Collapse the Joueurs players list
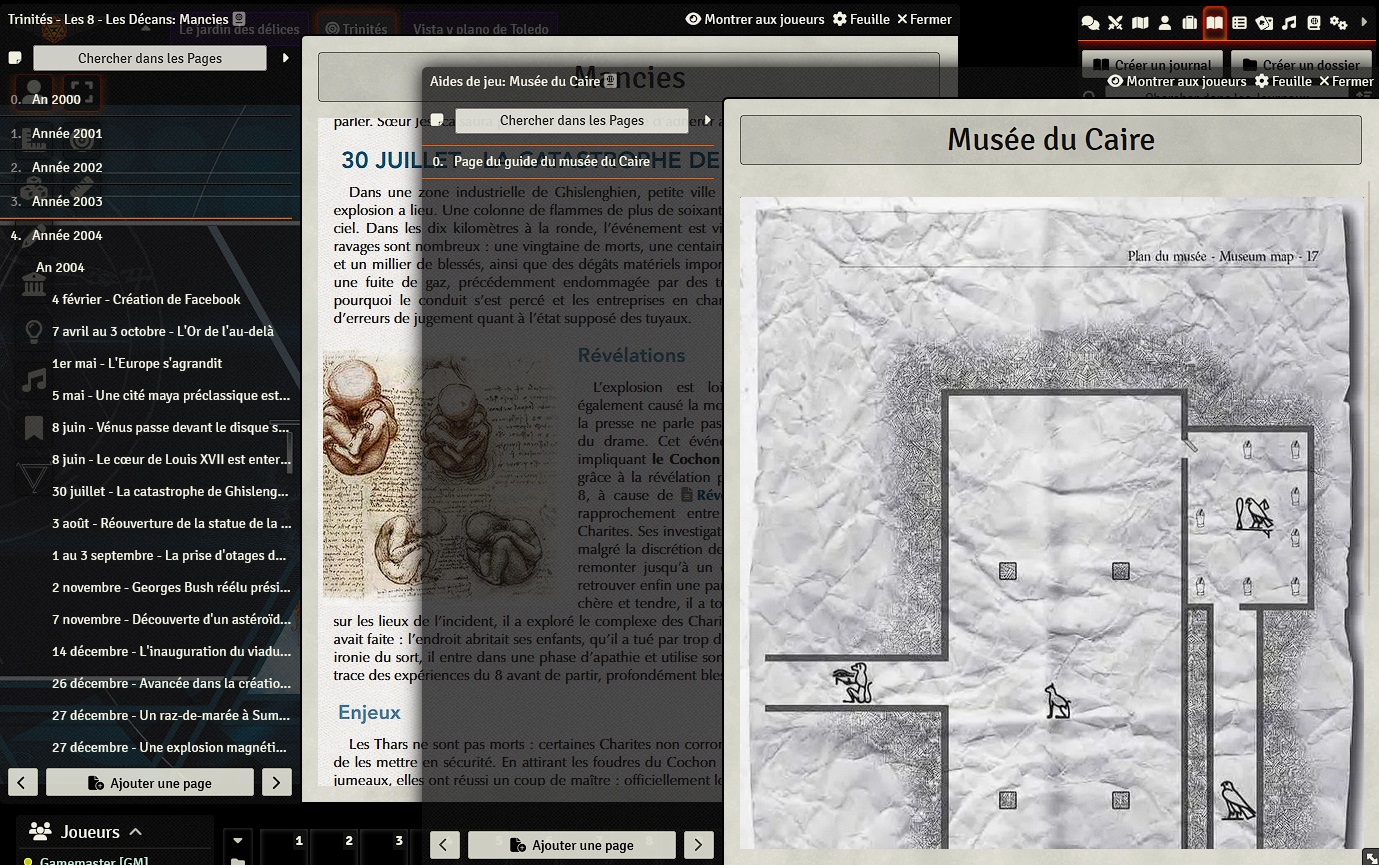The width and height of the screenshot is (1379, 865). click(136, 832)
